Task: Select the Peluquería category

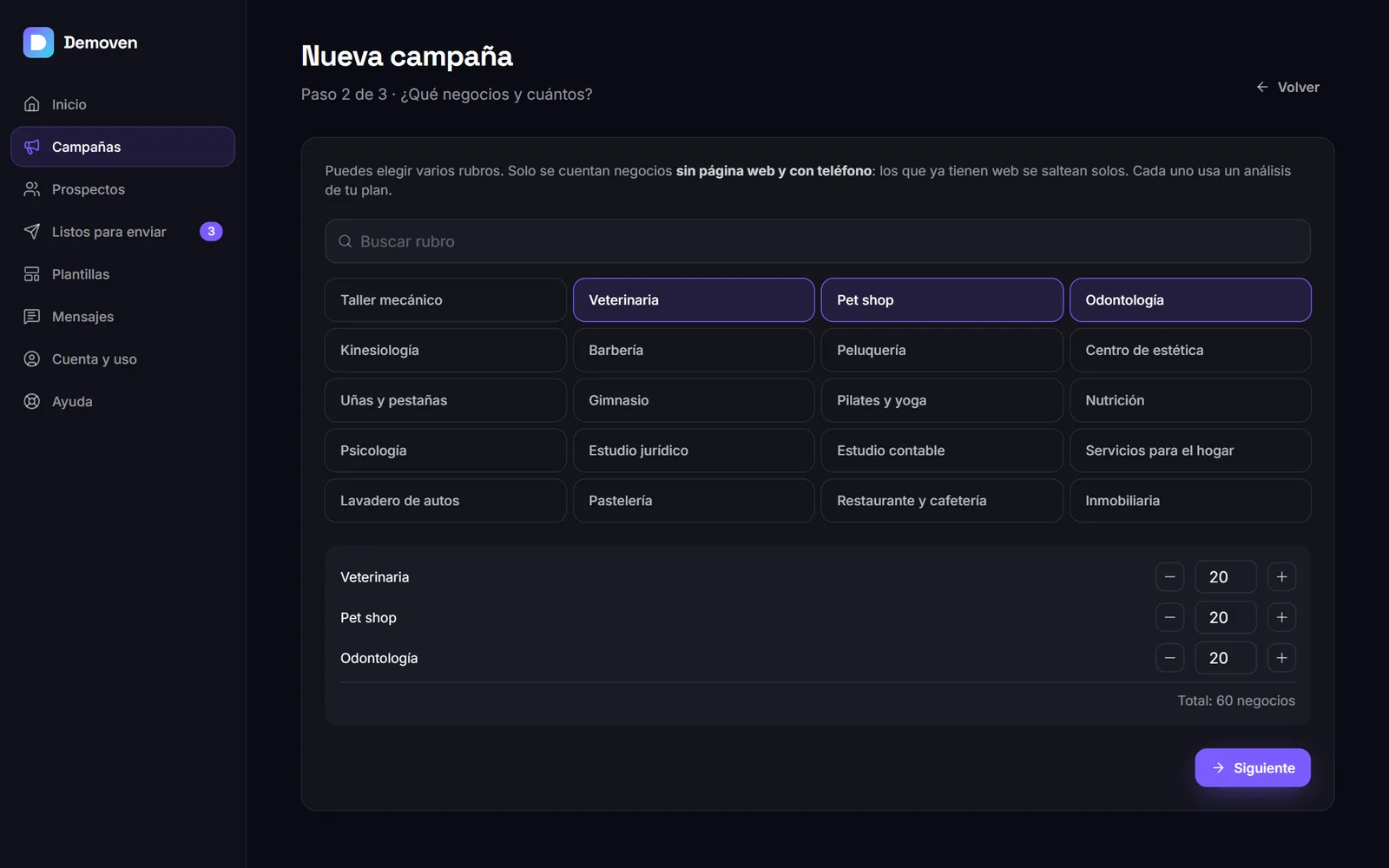Action: point(942,351)
